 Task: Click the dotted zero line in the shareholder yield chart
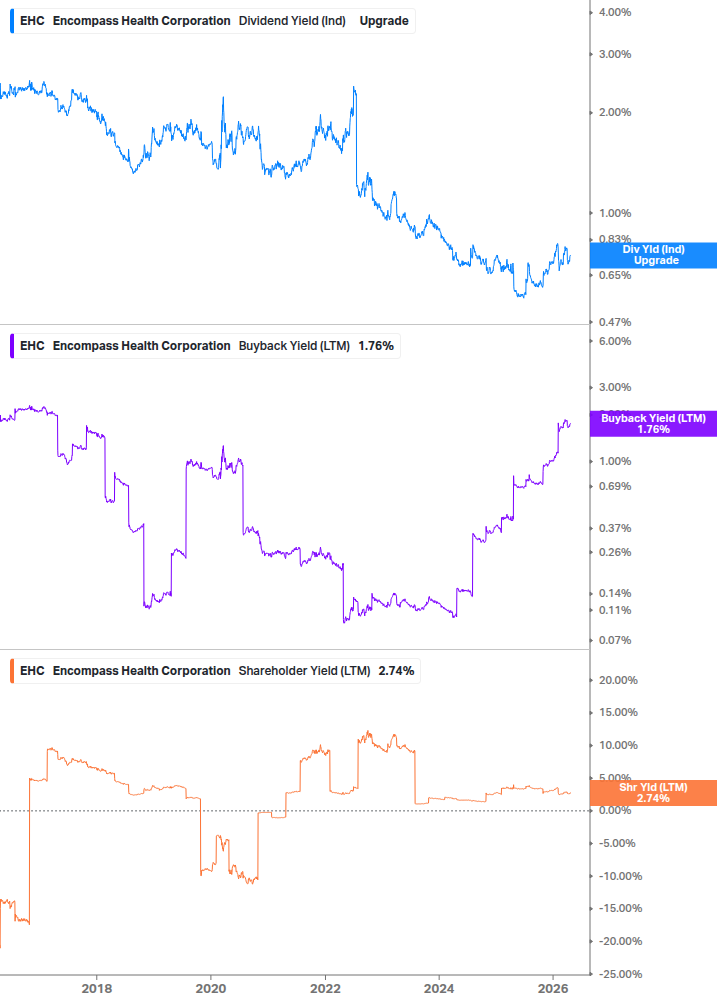pos(150,810)
